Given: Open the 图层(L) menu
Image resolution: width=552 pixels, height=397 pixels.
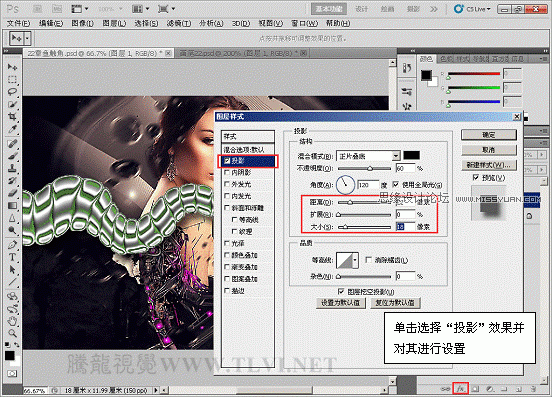Looking at the screenshot, I should tap(114, 23).
